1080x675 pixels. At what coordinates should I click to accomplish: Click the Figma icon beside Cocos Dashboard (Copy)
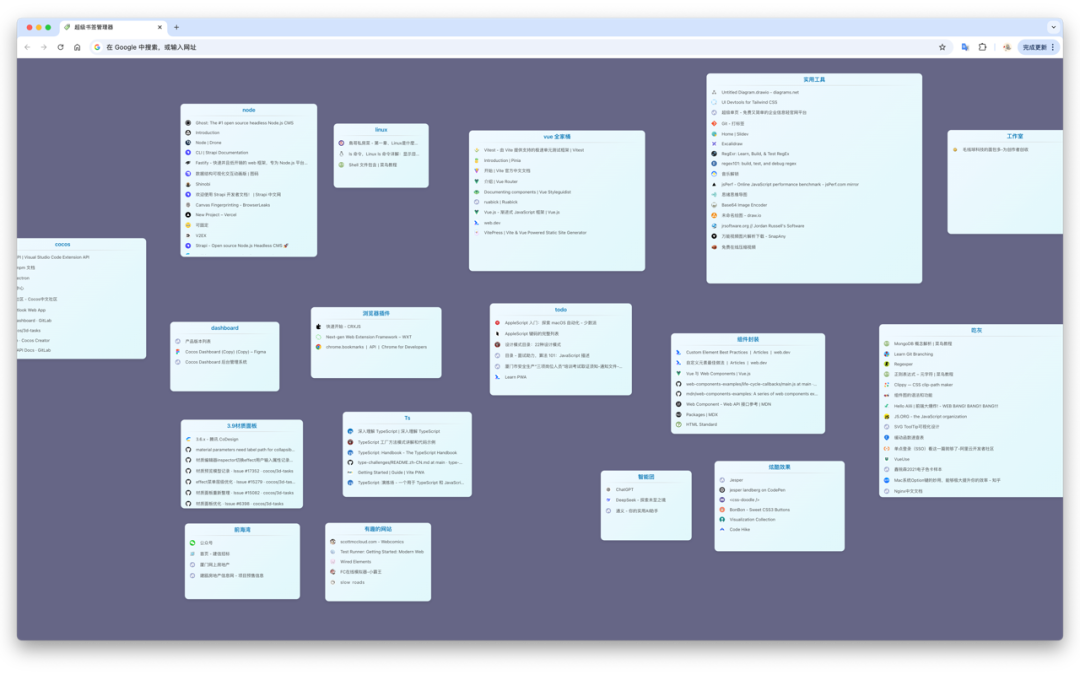178,352
